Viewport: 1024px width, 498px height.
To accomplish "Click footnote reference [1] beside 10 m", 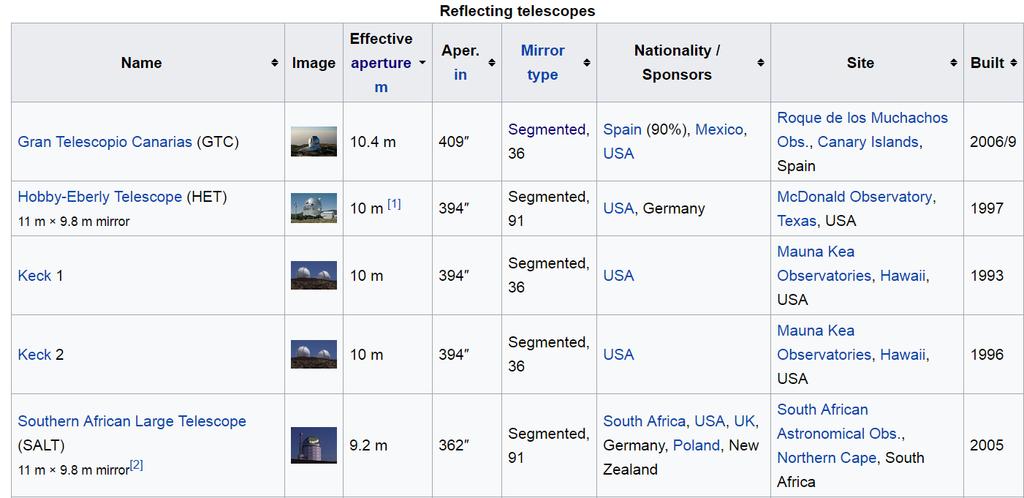I will (394, 204).
